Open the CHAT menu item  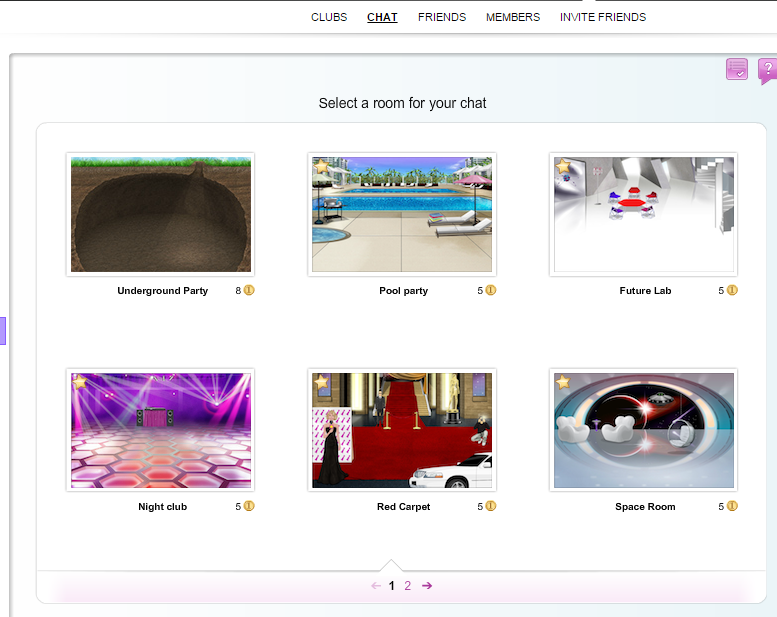pyautogui.click(x=382, y=17)
